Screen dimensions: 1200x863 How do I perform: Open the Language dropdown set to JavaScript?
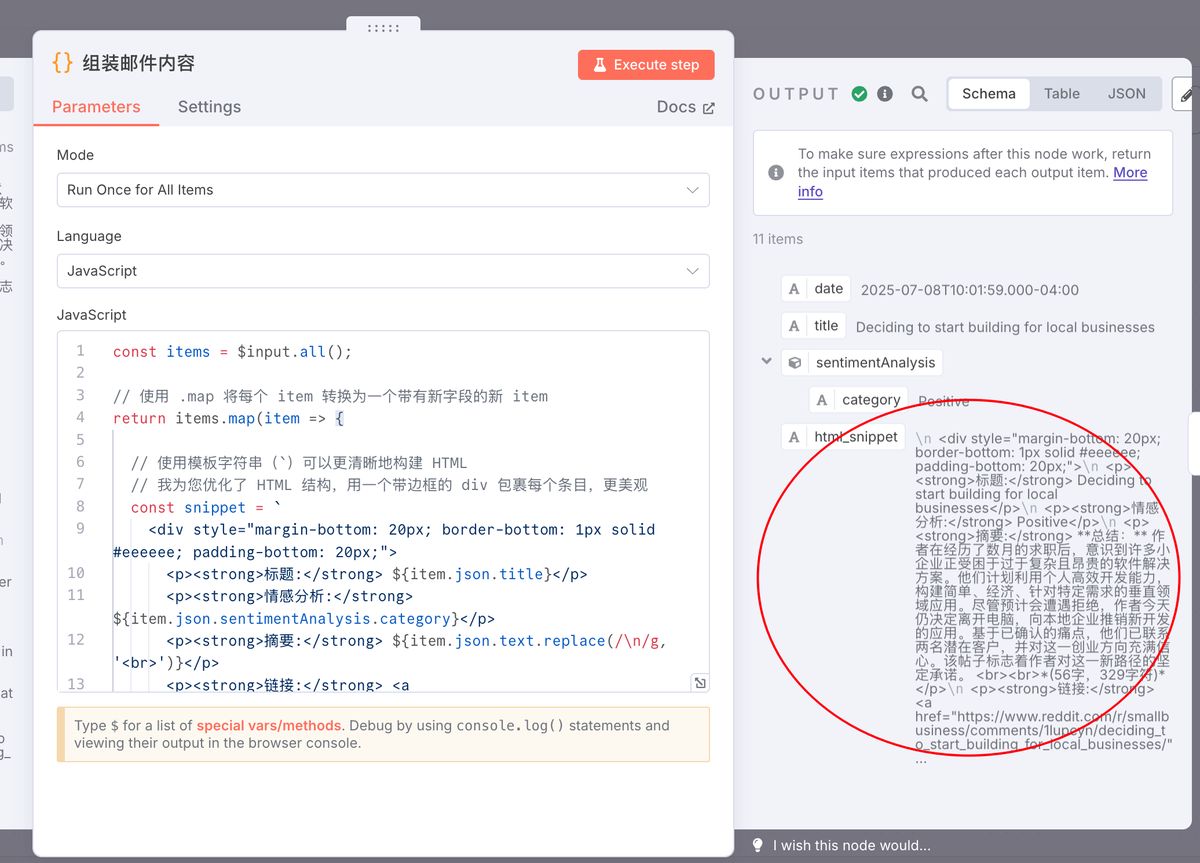click(x=383, y=271)
